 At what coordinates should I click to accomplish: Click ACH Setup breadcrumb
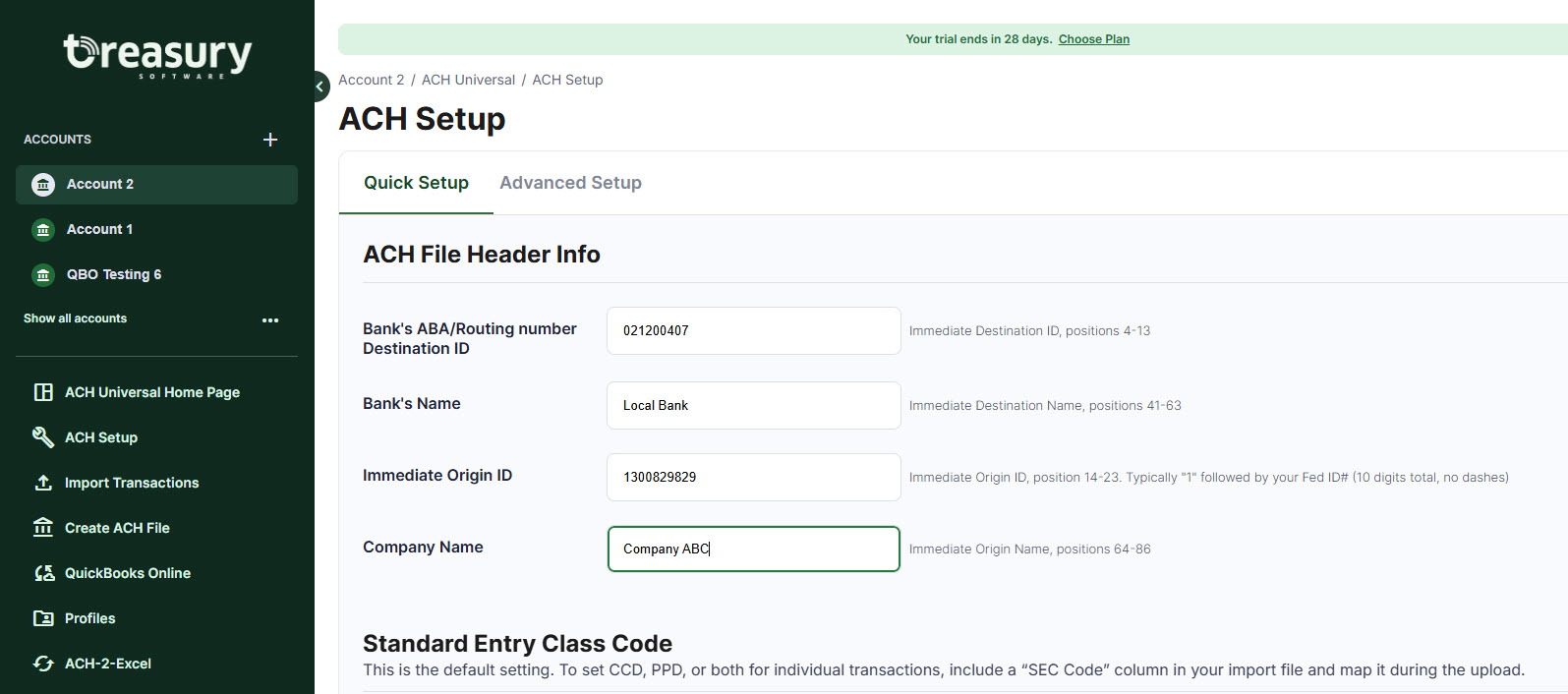(567, 80)
